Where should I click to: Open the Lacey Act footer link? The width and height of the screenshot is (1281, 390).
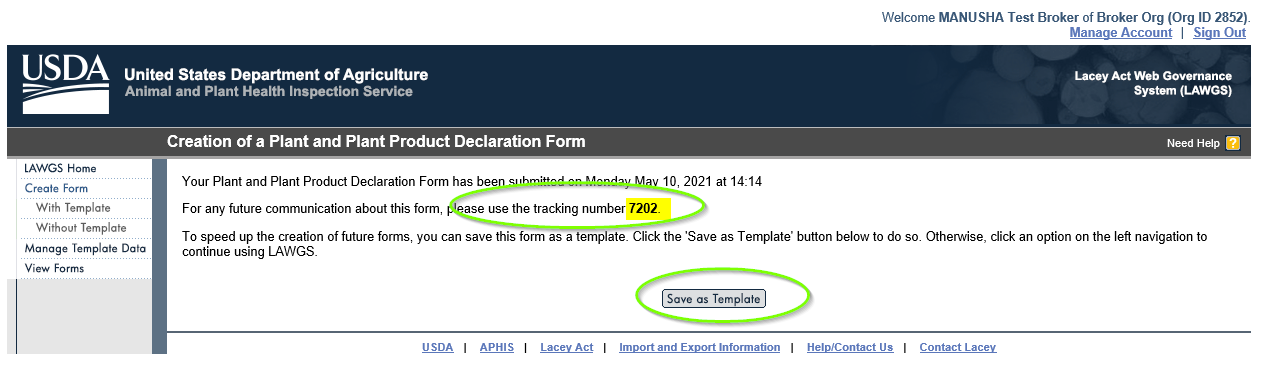click(566, 347)
